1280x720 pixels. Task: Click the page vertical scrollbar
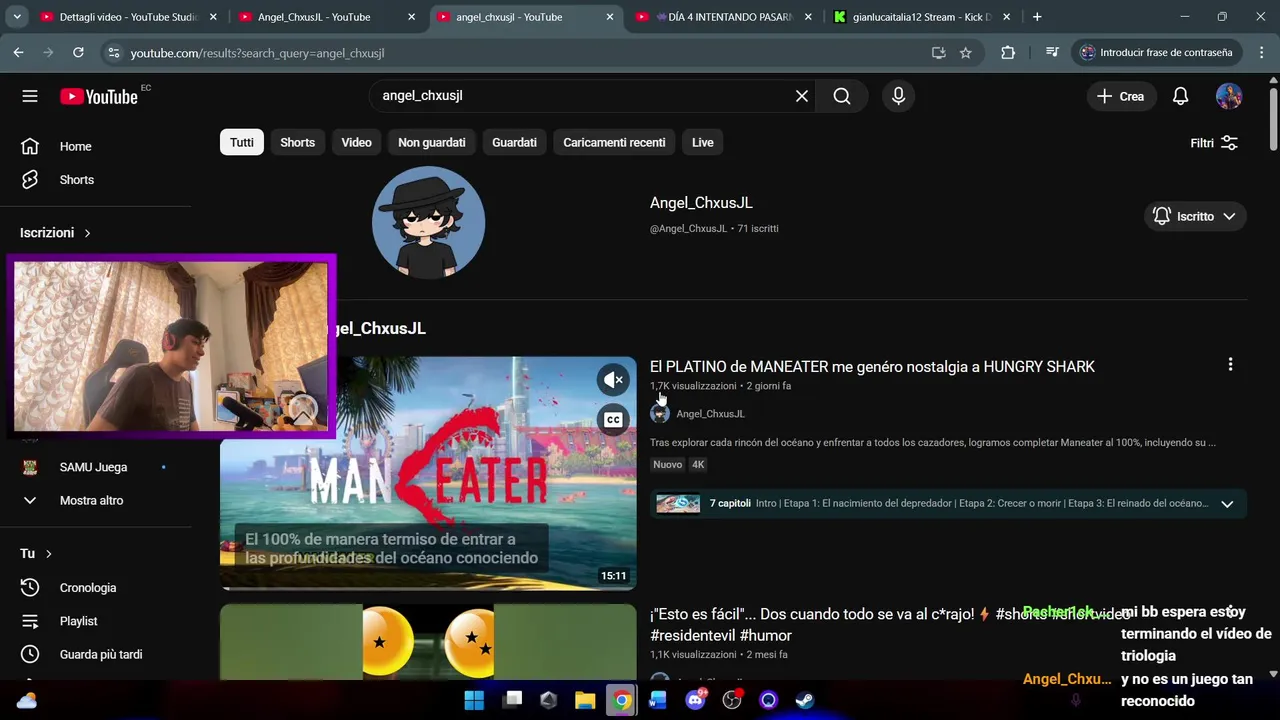point(1273,120)
